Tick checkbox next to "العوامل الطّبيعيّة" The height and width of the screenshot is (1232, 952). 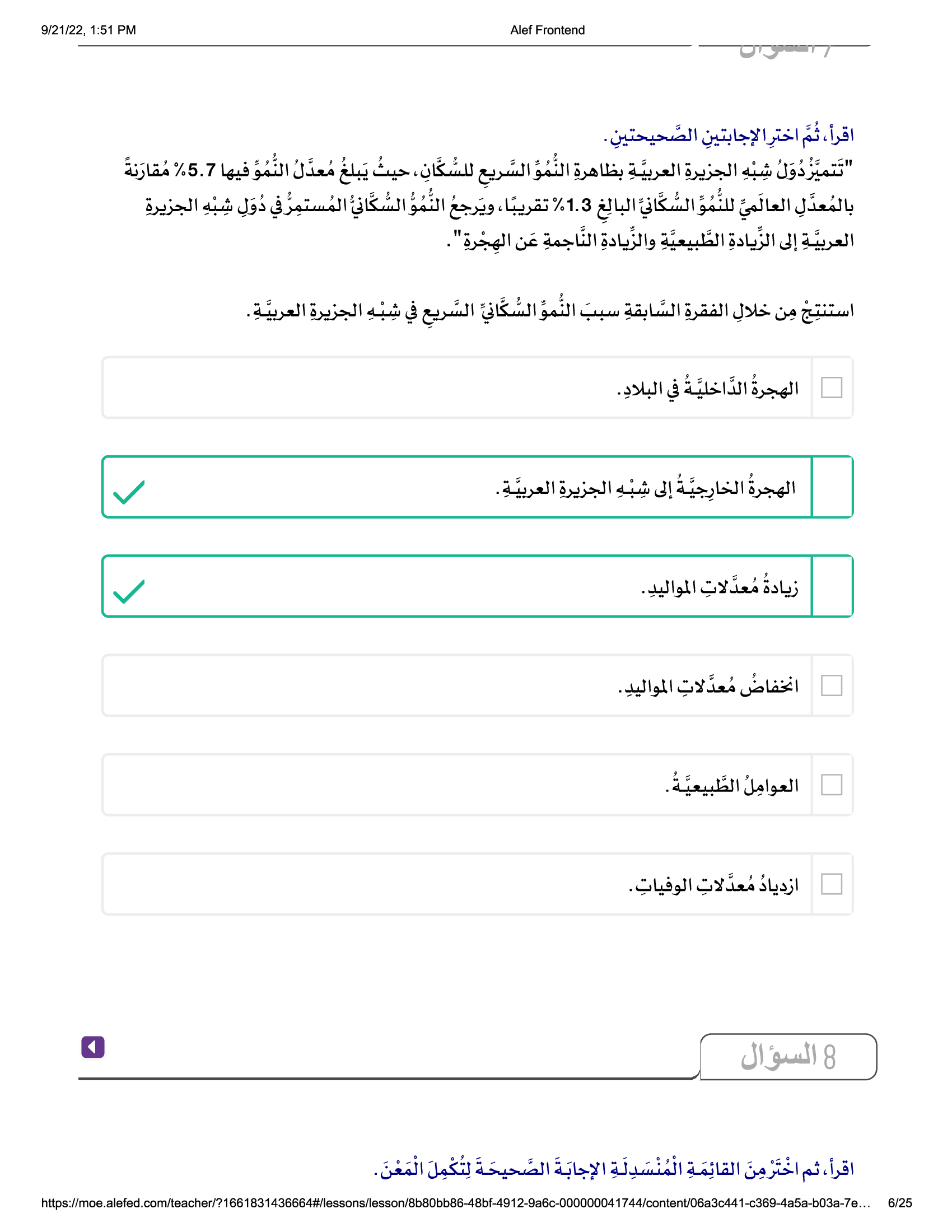(x=831, y=785)
